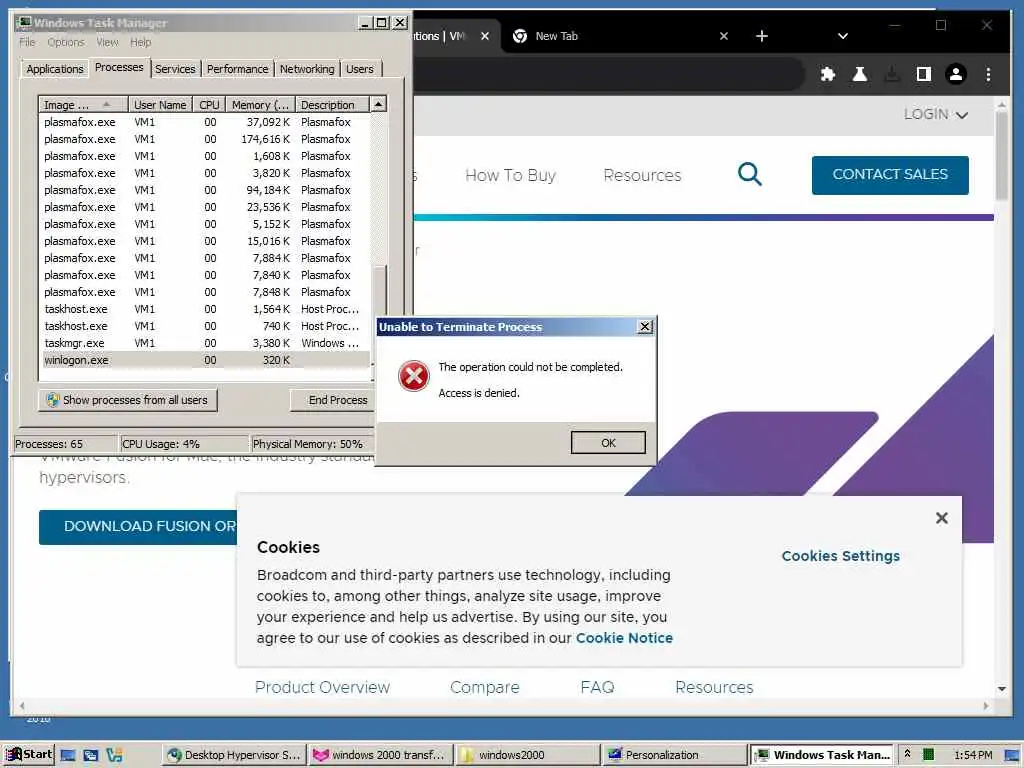
Task: Close the VMware browser tab
Action: 485,36
